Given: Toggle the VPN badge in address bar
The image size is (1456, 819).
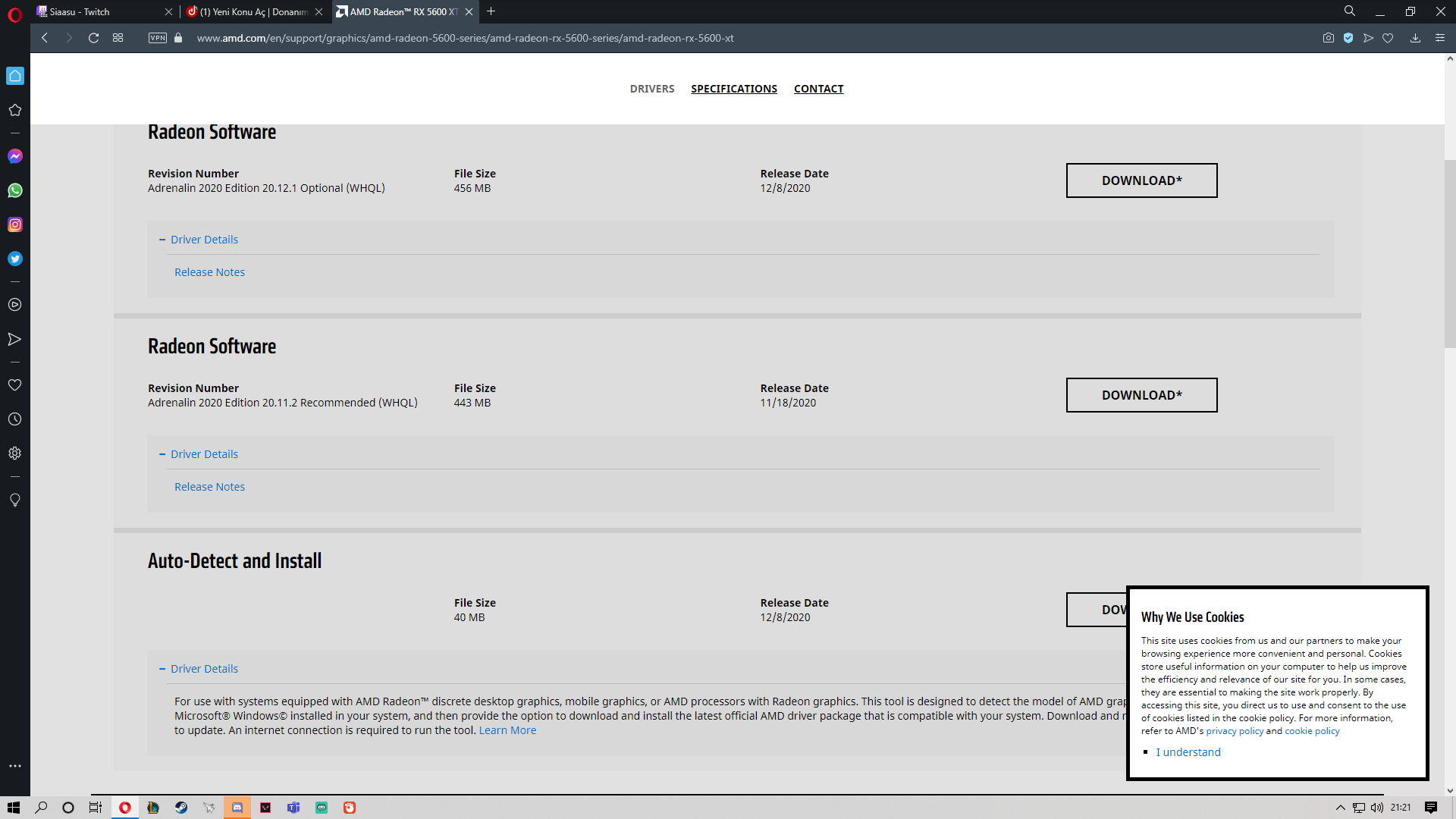Looking at the screenshot, I should point(158,38).
